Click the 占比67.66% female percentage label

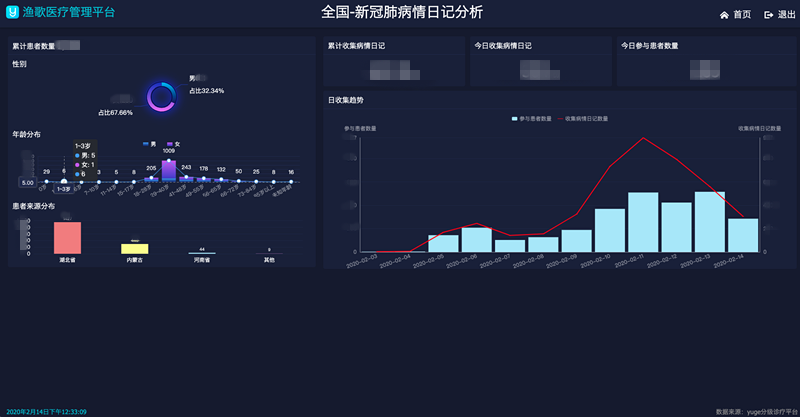pos(115,112)
